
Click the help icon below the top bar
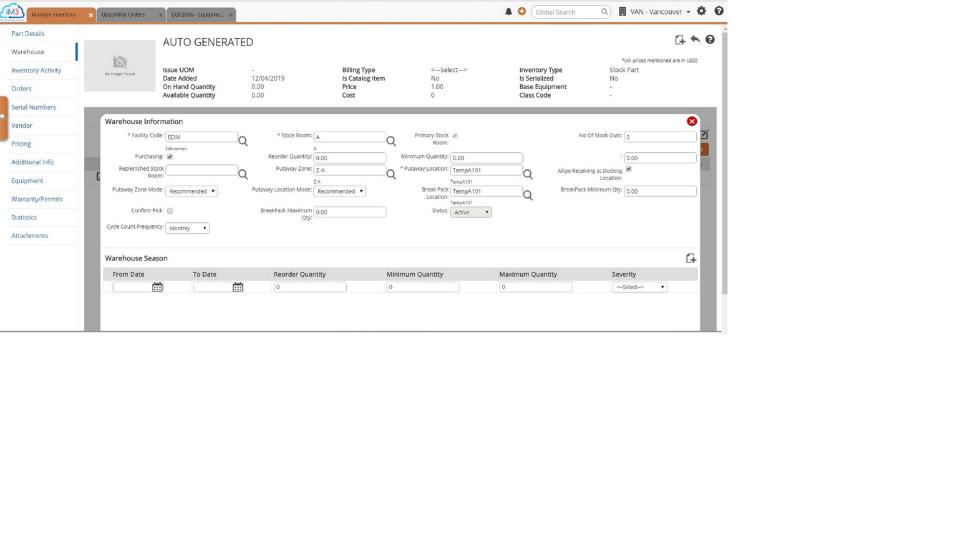[710, 39]
